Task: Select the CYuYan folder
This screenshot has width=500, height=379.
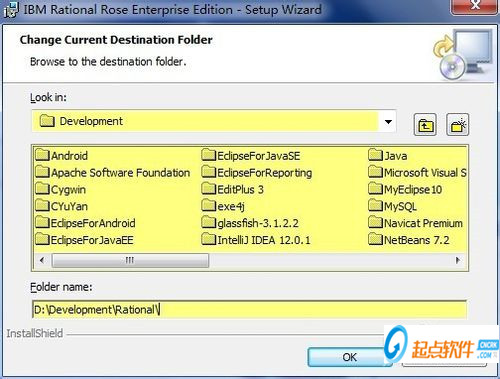Action: 62,206
